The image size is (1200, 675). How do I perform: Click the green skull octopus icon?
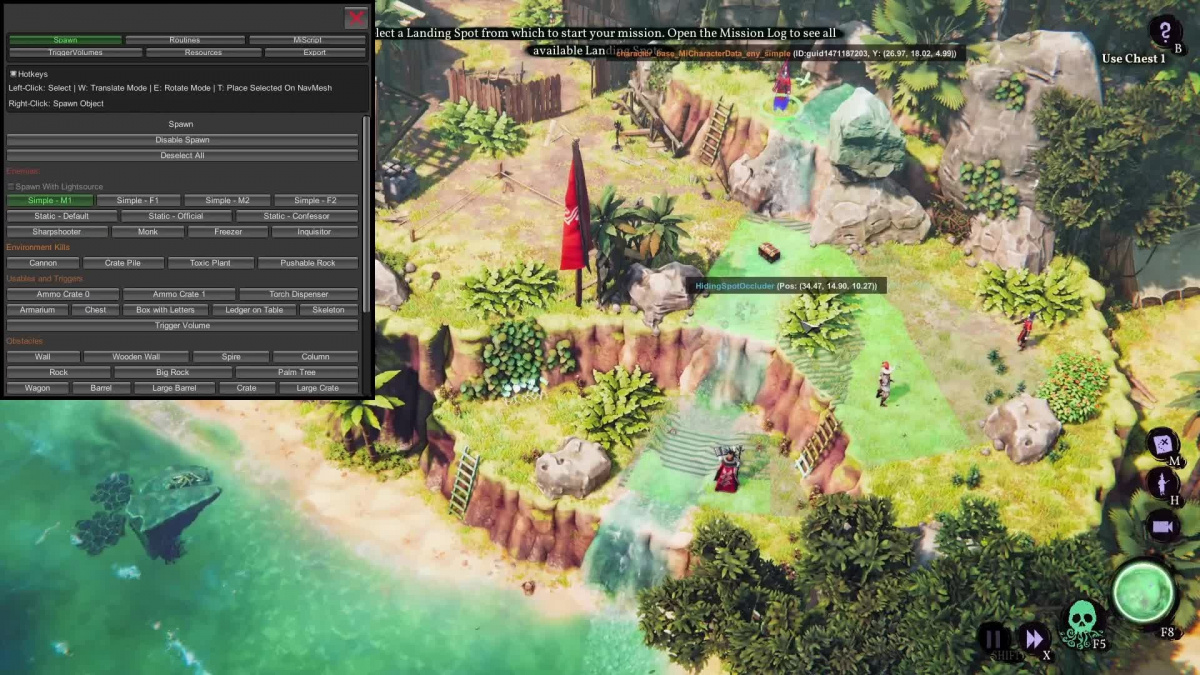pyautogui.click(x=1082, y=622)
